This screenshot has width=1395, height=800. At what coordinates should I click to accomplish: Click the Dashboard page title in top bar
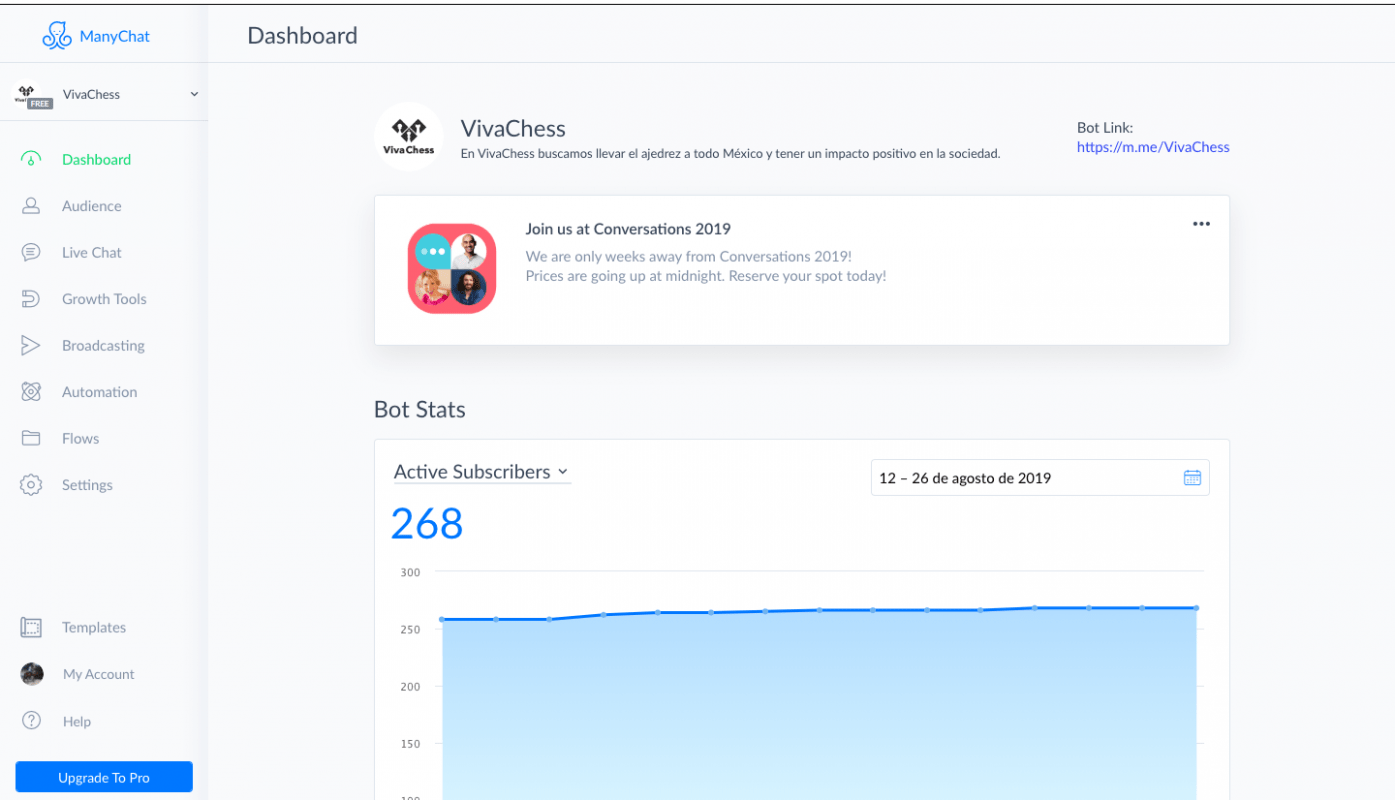coord(302,36)
